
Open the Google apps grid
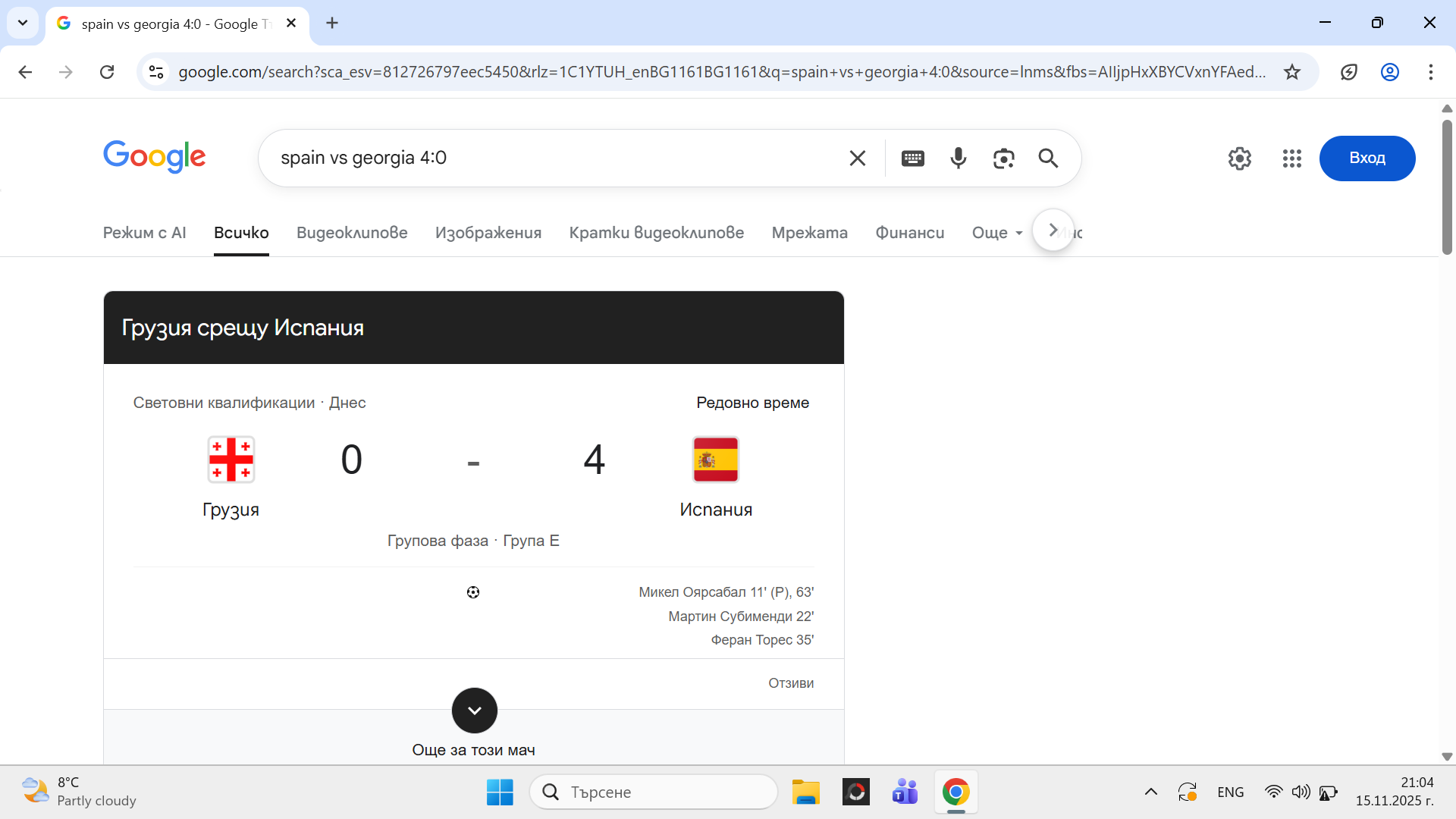click(1291, 158)
